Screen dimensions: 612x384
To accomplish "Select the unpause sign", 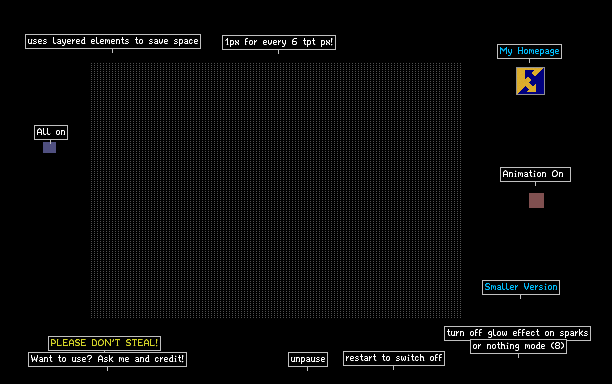I will [x=308, y=359].
